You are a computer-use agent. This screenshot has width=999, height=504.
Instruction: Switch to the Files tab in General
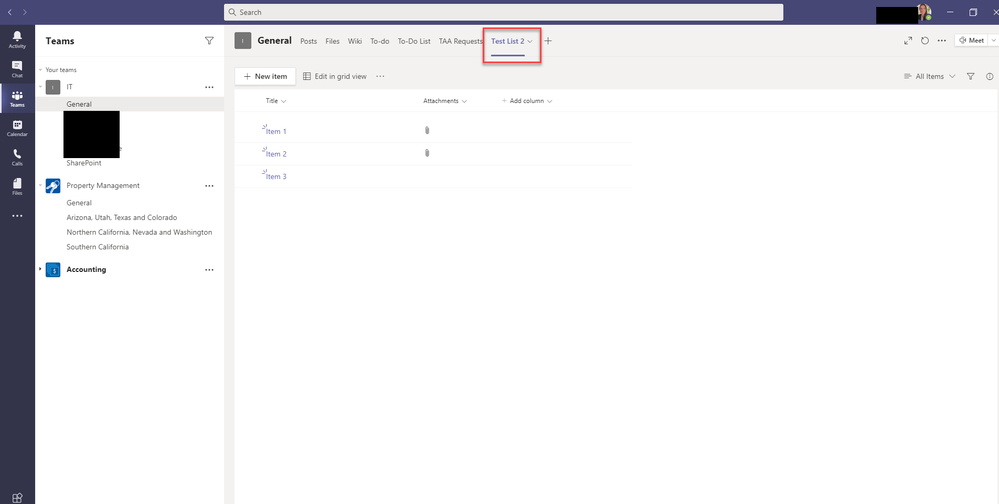(x=333, y=41)
